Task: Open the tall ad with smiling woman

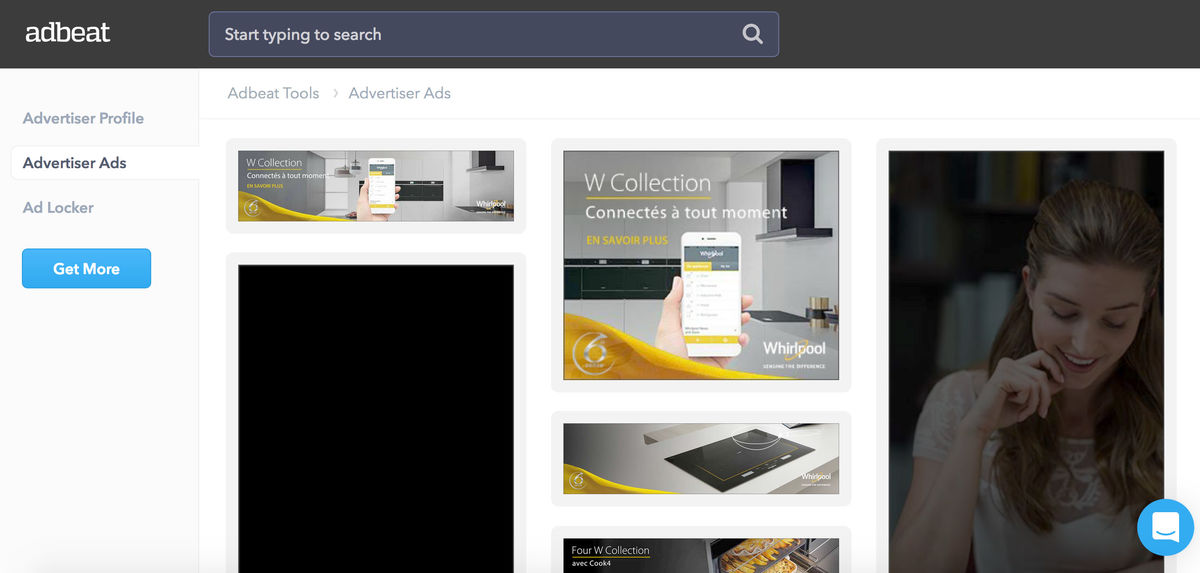Action: (1026, 360)
